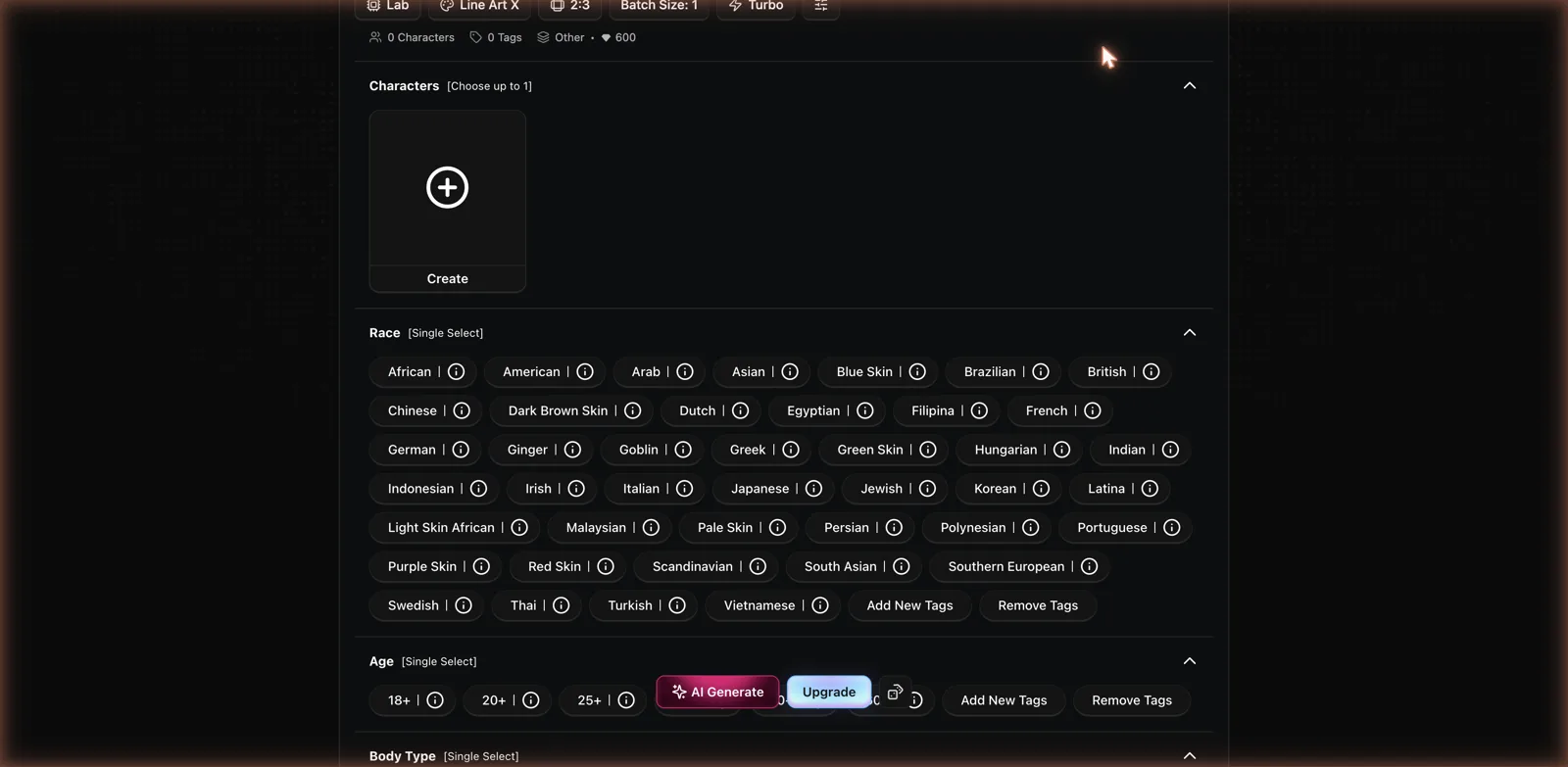Choose the 25+ age tag
1568x767 pixels.
[x=589, y=700]
